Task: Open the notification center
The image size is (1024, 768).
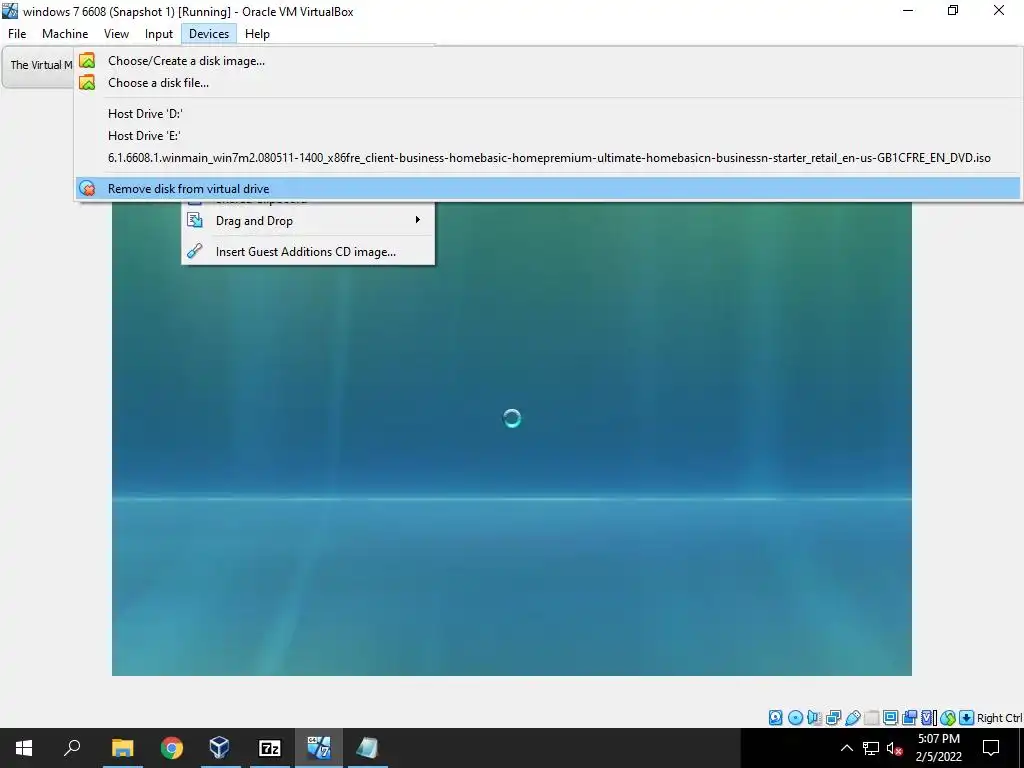Action: (991, 748)
